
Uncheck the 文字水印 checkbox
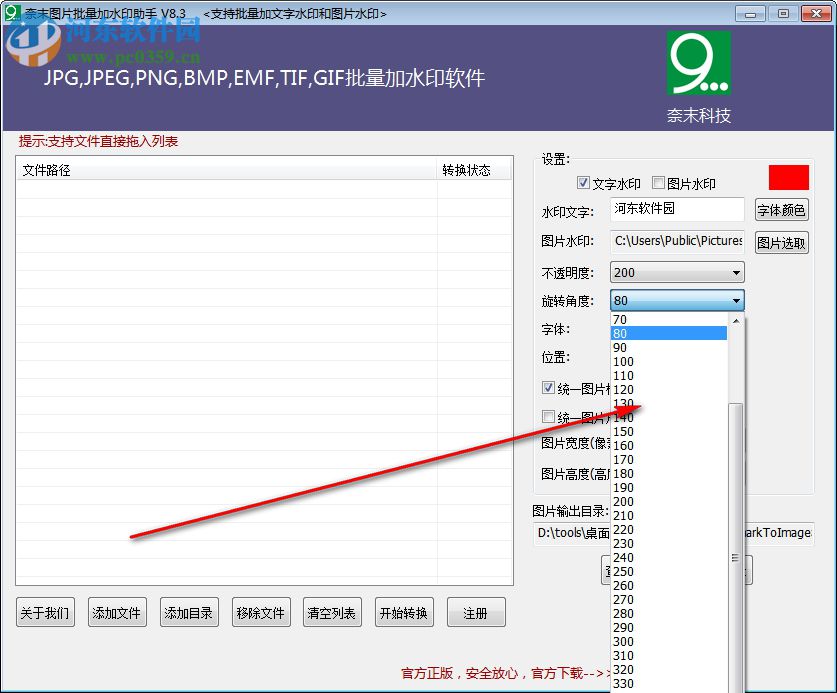point(583,182)
